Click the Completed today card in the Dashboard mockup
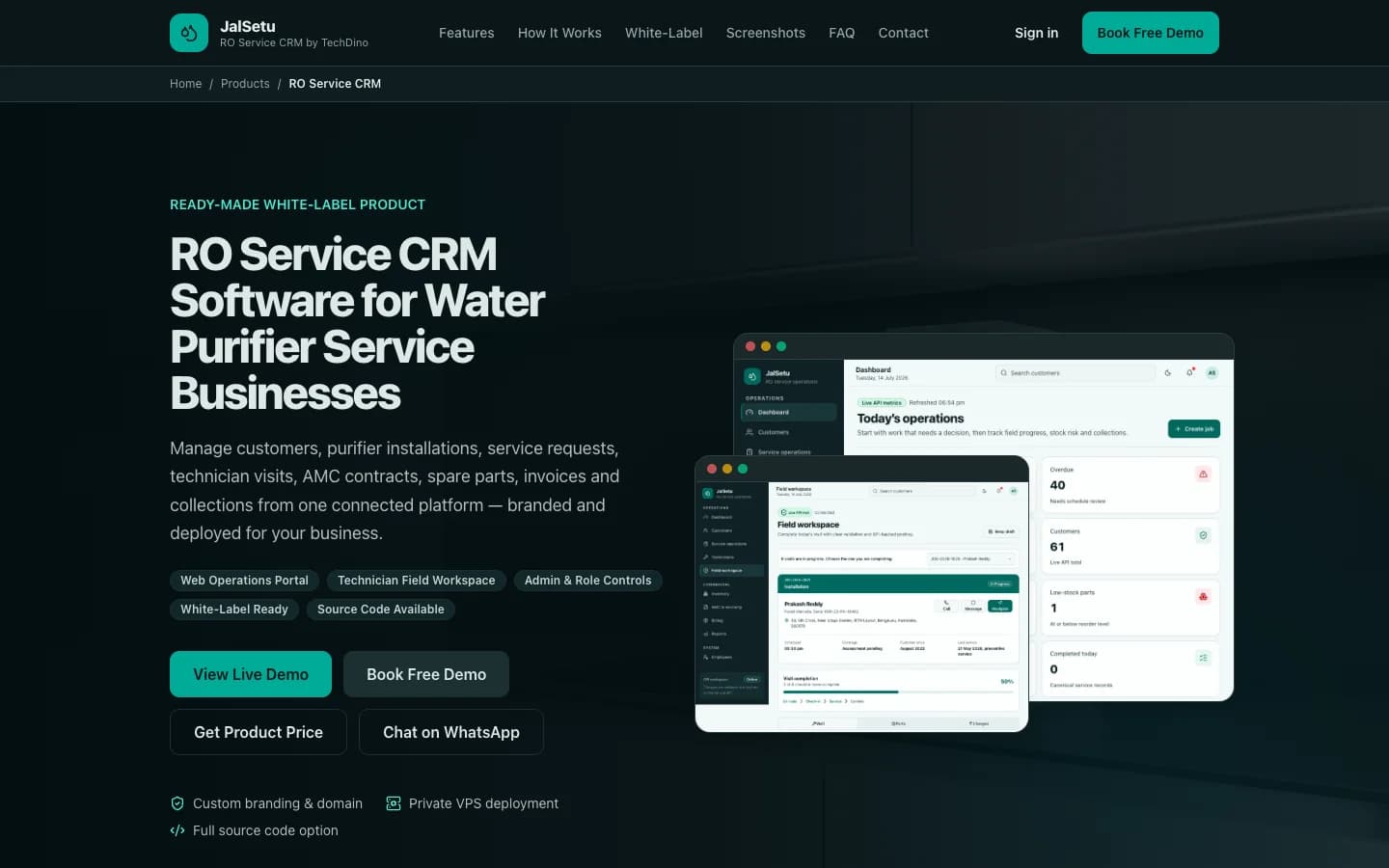This screenshot has height=868, width=1389. click(x=1130, y=668)
